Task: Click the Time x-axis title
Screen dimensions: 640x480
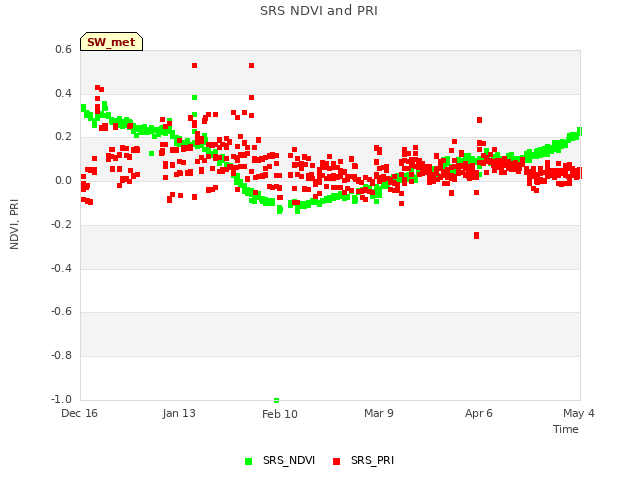Action: pyautogui.click(x=566, y=429)
